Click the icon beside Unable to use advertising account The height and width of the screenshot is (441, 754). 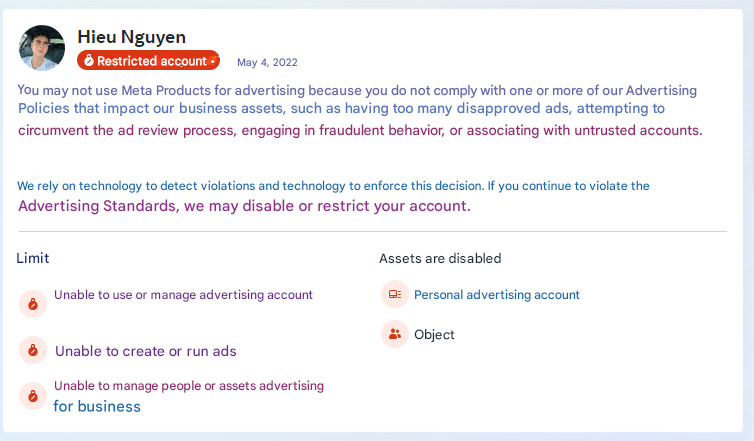33,303
